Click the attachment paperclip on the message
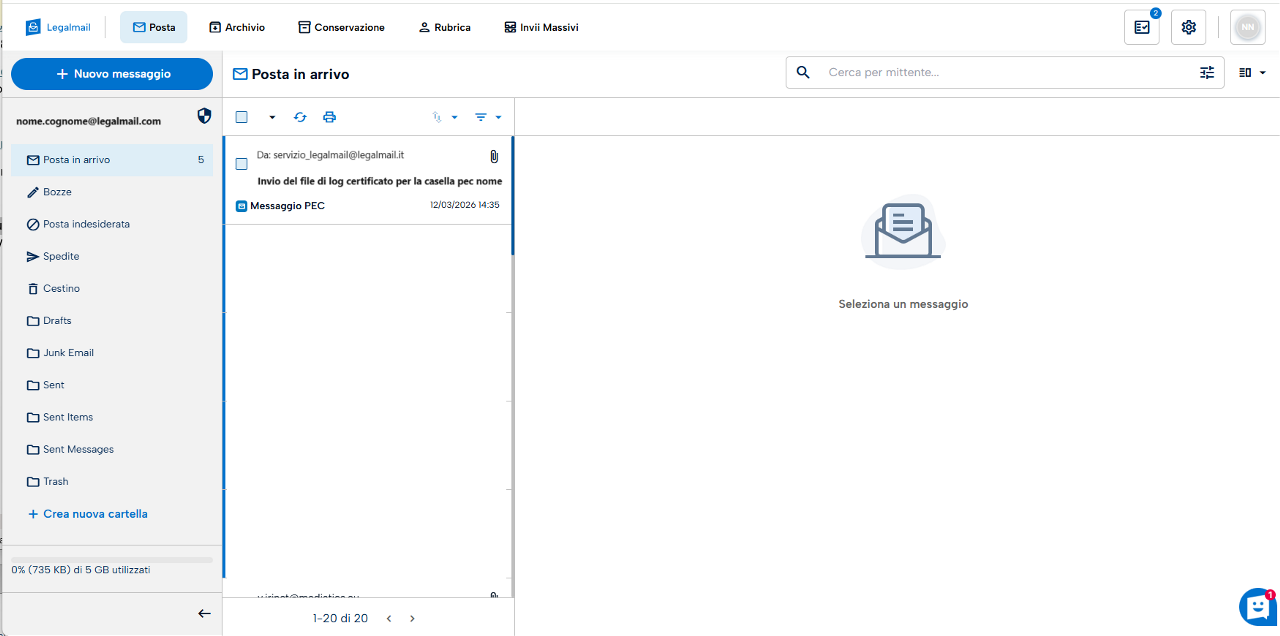Viewport: 1280px width, 636px height. (494, 157)
